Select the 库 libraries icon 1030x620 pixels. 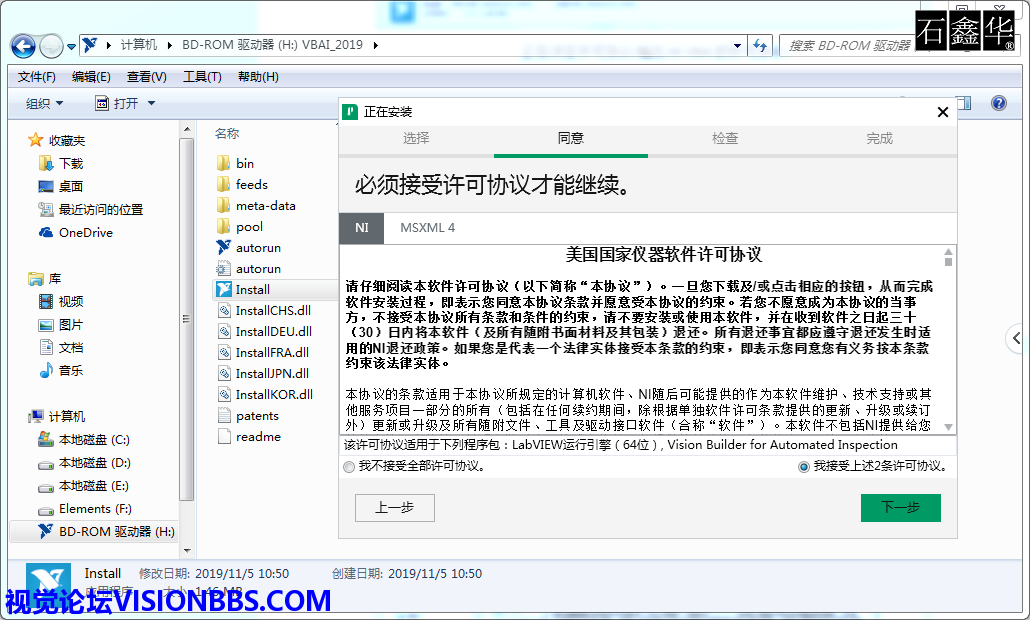pyautogui.click(x=35, y=278)
